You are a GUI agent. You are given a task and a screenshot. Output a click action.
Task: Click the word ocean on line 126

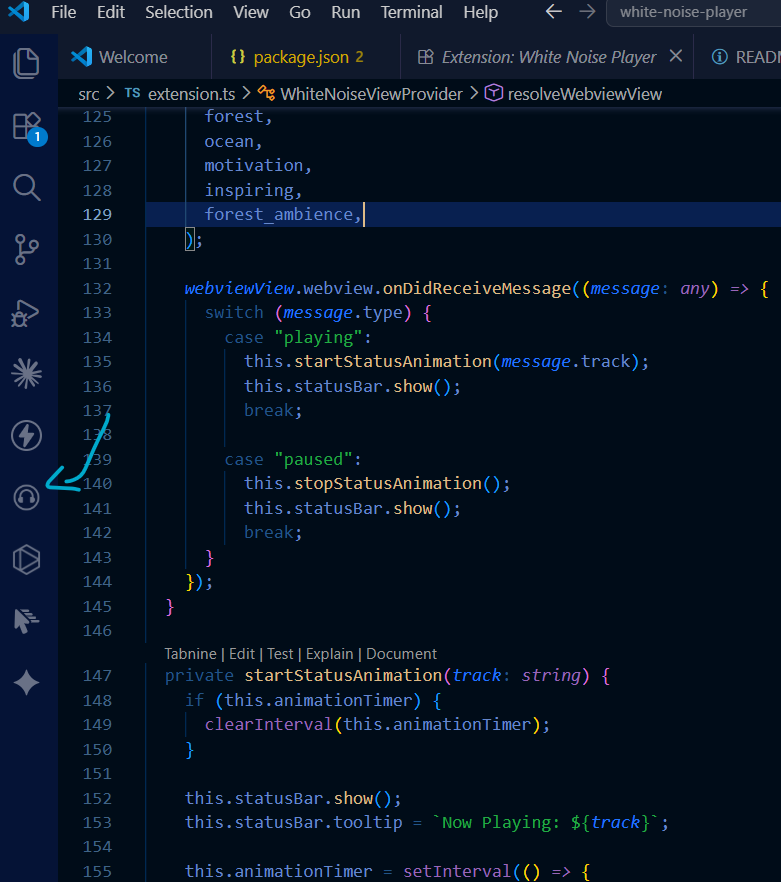pyautogui.click(x=229, y=141)
